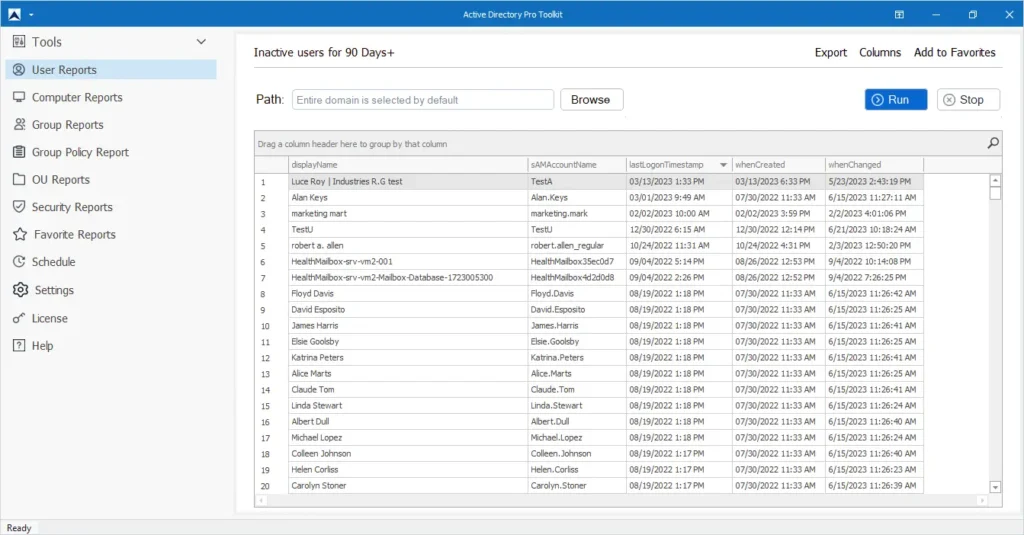Click the displayName column header

point(408,165)
